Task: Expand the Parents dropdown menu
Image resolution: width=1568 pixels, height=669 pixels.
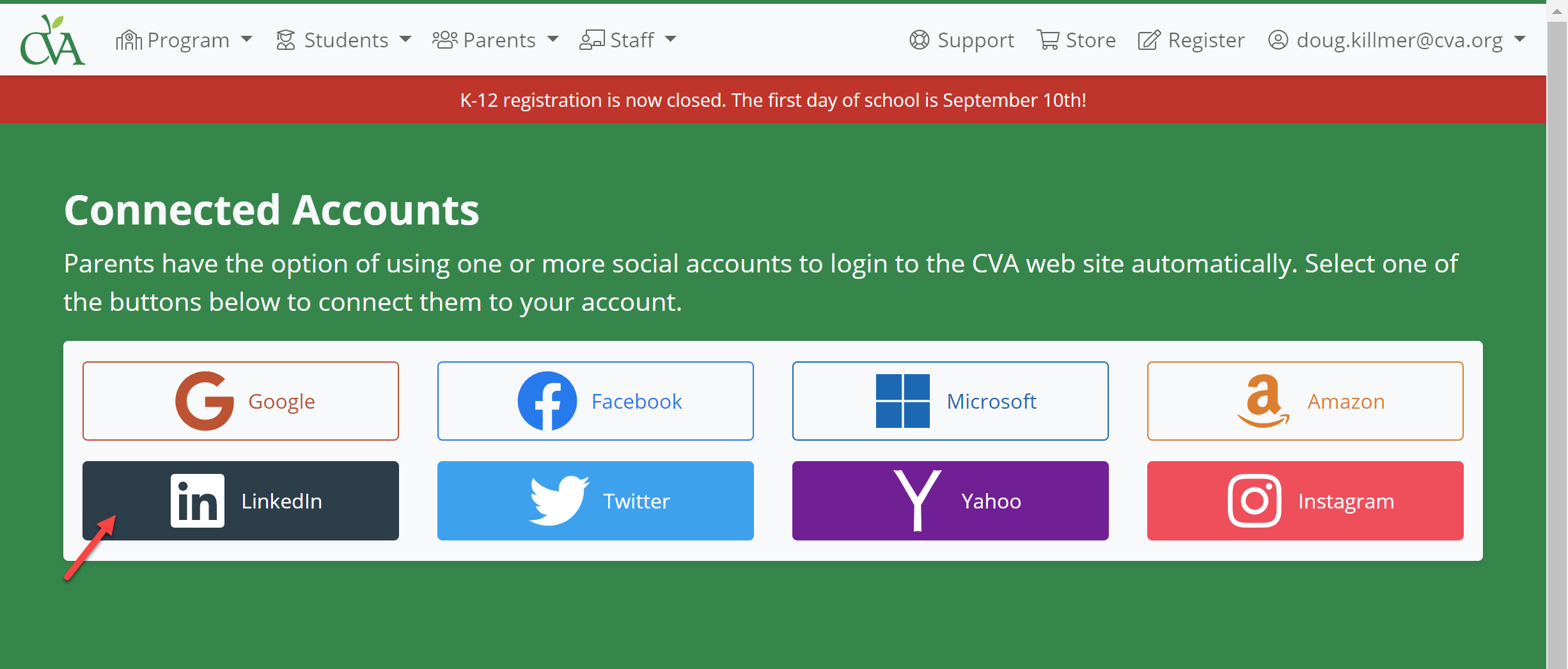Action: pyautogui.click(x=496, y=40)
